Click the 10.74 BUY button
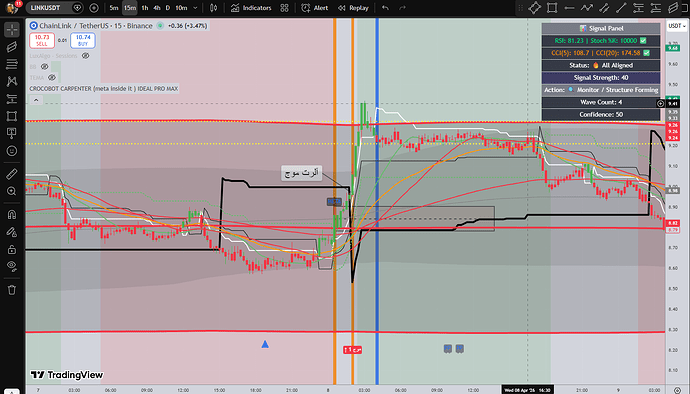690x394 pixels. coord(83,41)
